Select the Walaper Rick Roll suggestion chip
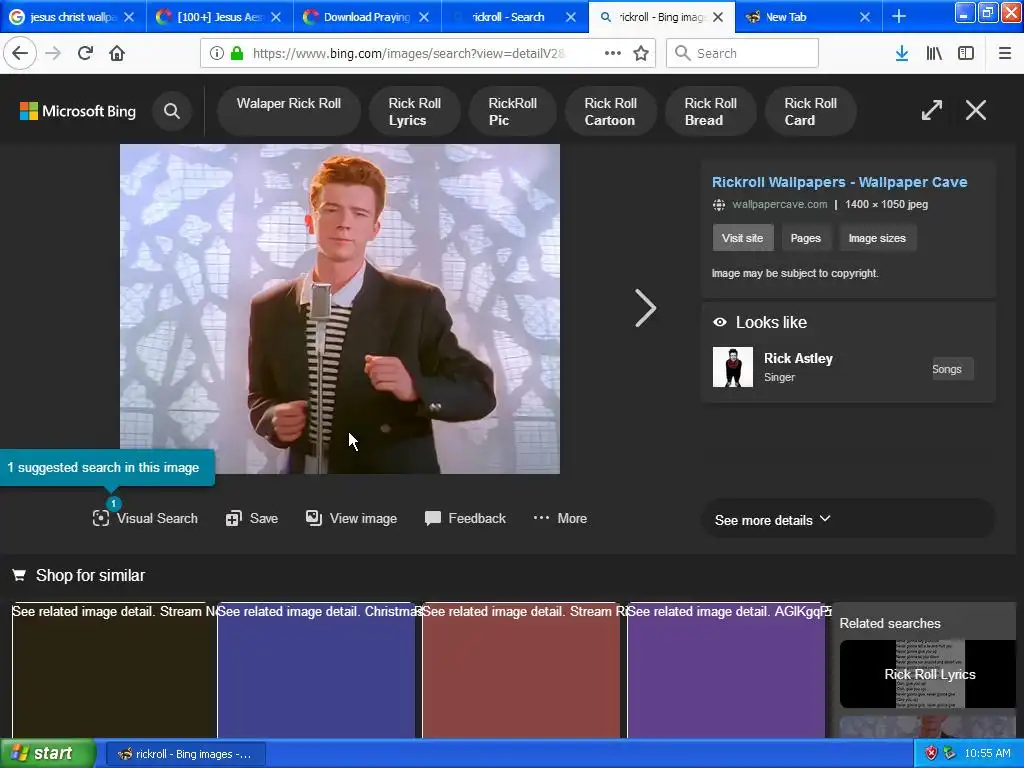This screenshot has width=1024, height=768. point(289,111)
